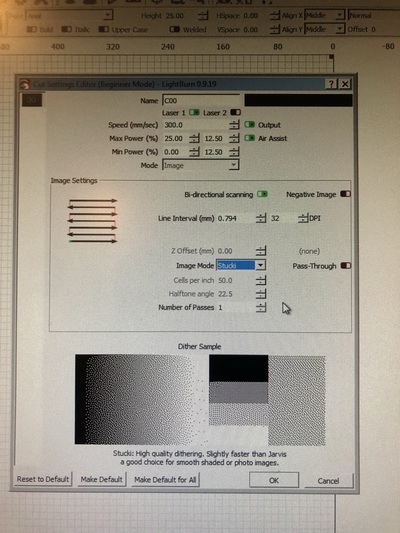Click the Max Power 25.00 spinner arrows
This screenshot has height=533, width=400.
194,138
